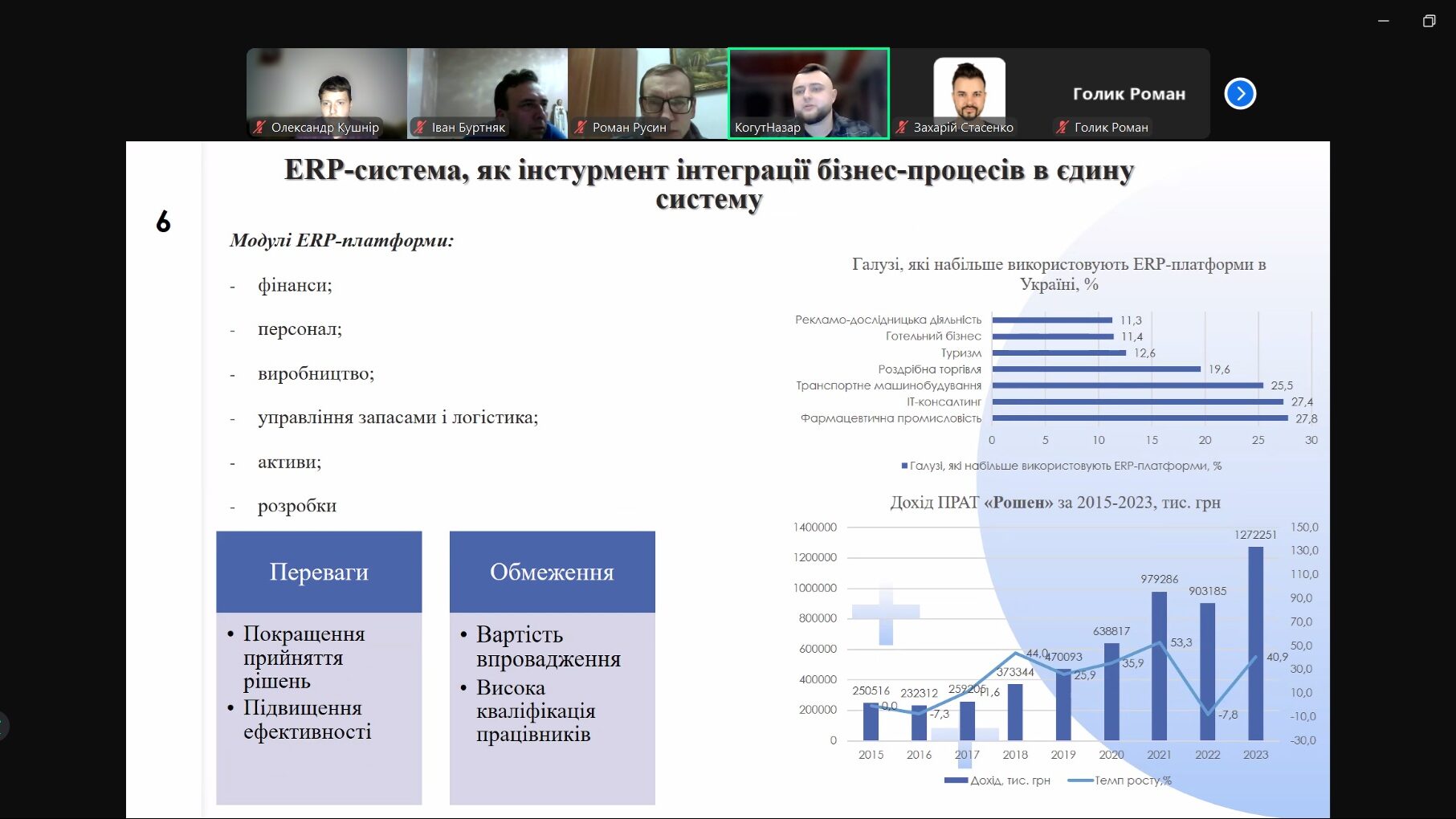
Task: Click muted mic icon beside Захарій Стасенко
Action: [x=902, y=127]
